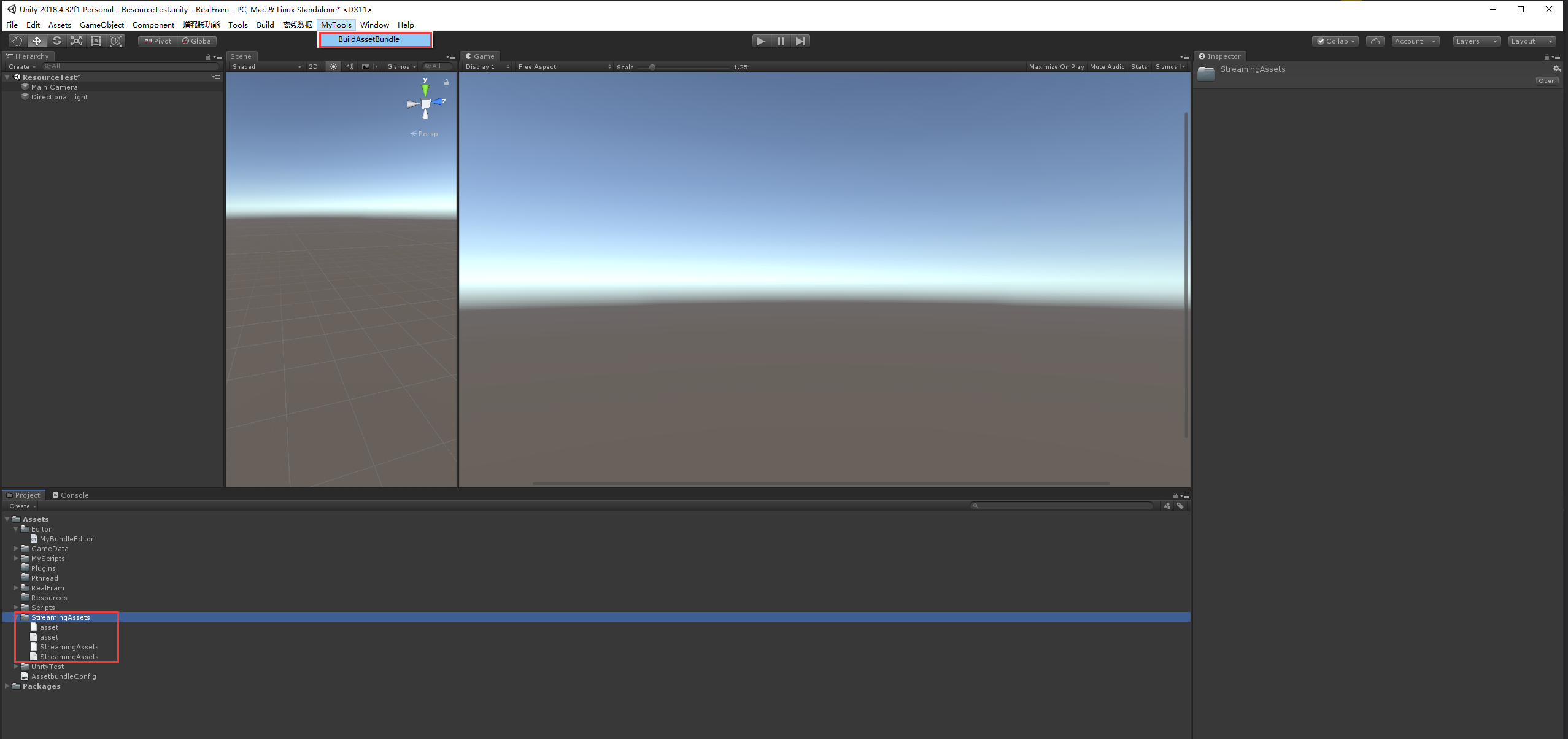Click BuildAssetBundle menu entry
The height and width of the screenshot is (739, 1568).
369,39
